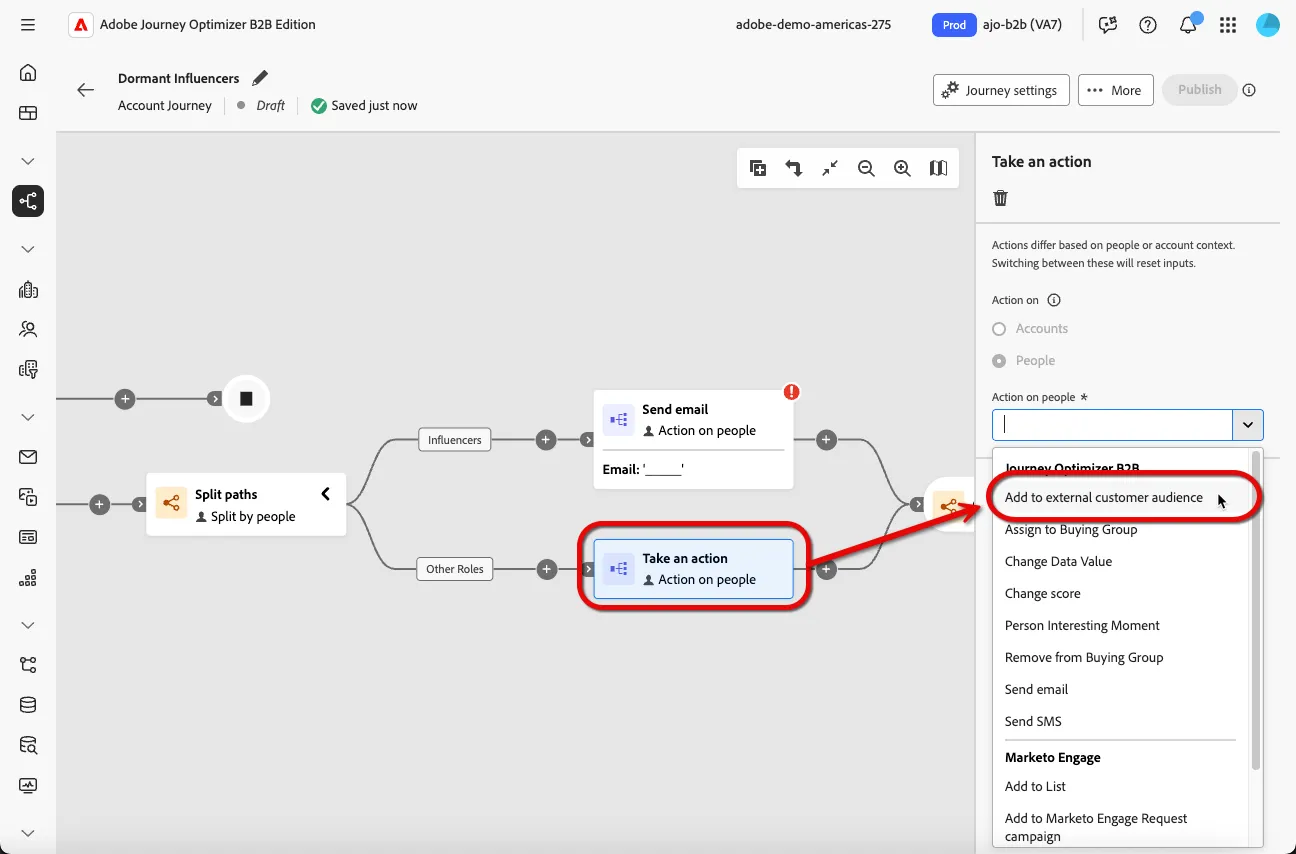
Task: Open the hamburger navigation menu
Action: (x=28, y=24)
